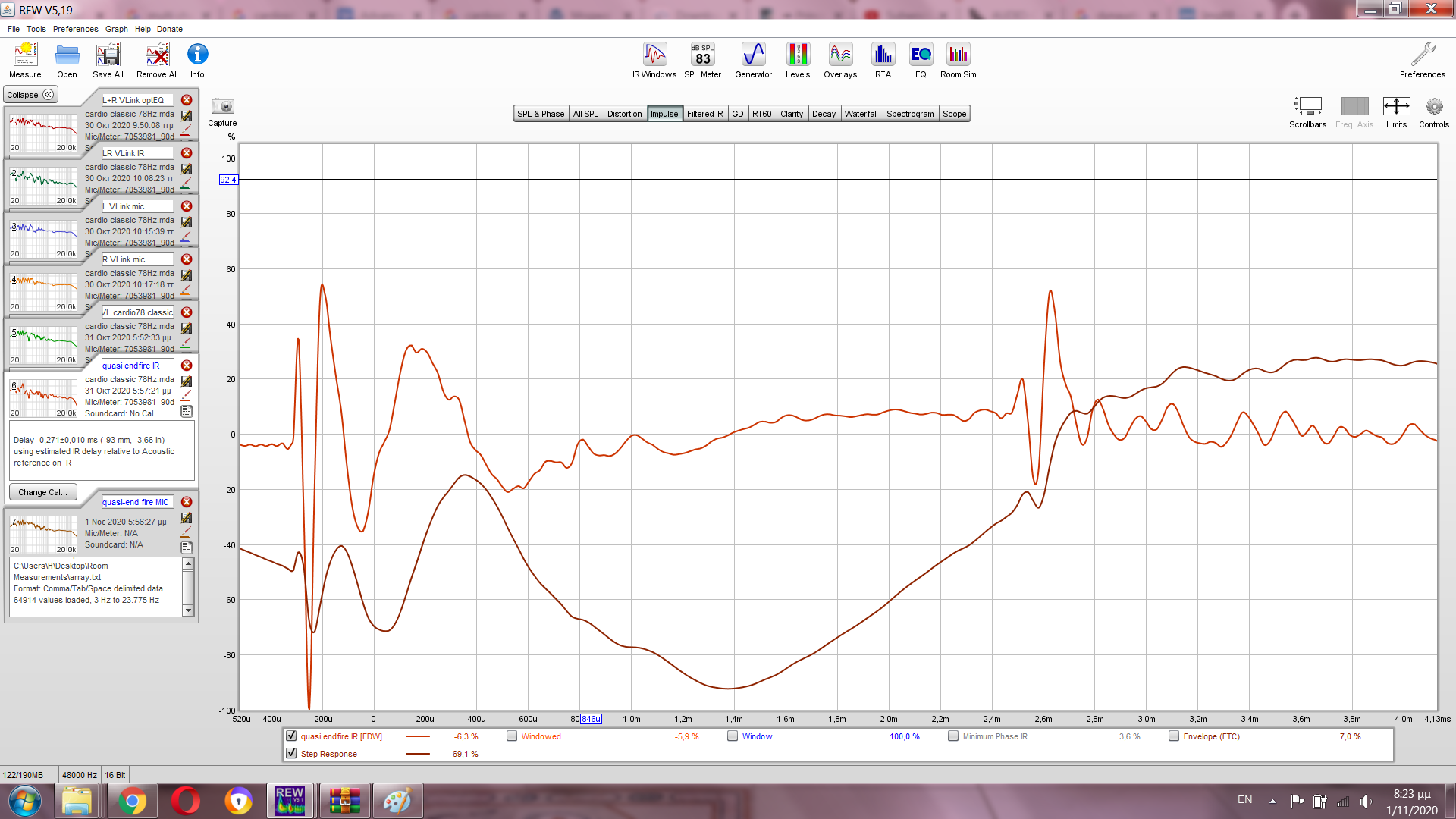Screen dimensions: 1456x819
Task: Enable the Window trace checkbox
Action: 733,736
